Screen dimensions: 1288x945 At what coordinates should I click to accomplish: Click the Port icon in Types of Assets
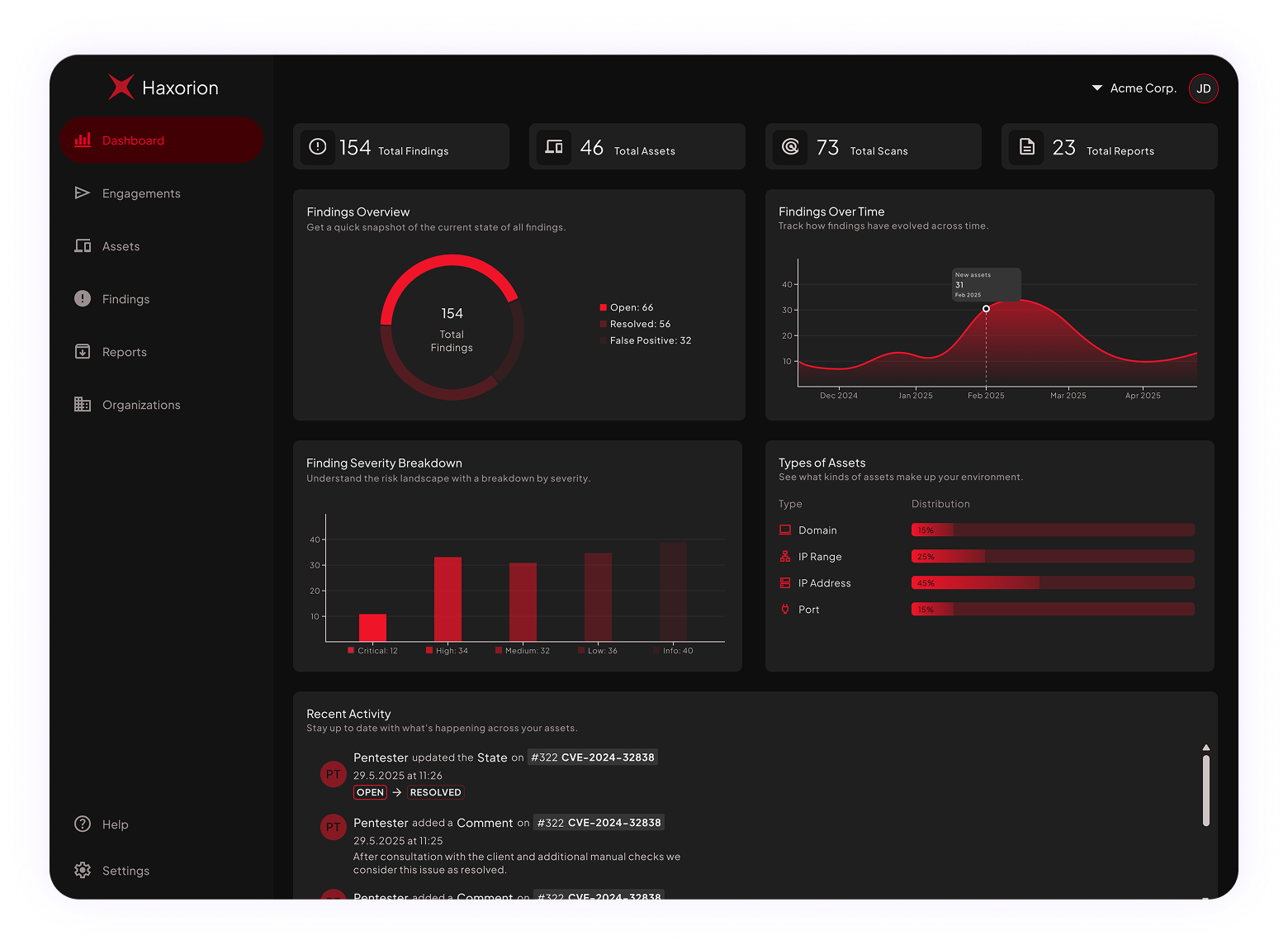point(784,609)
